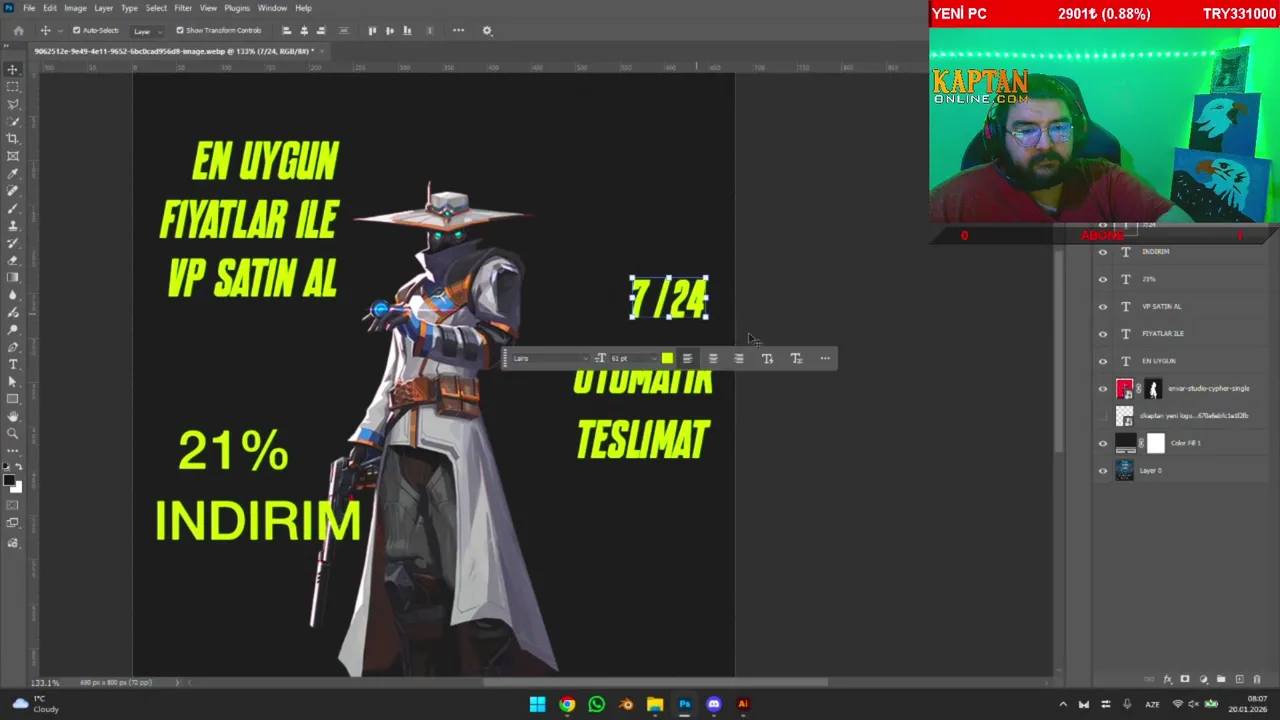Select the Eyedropper tool
The width and height of the screenshot is (1280, 720).
(13, 174)
